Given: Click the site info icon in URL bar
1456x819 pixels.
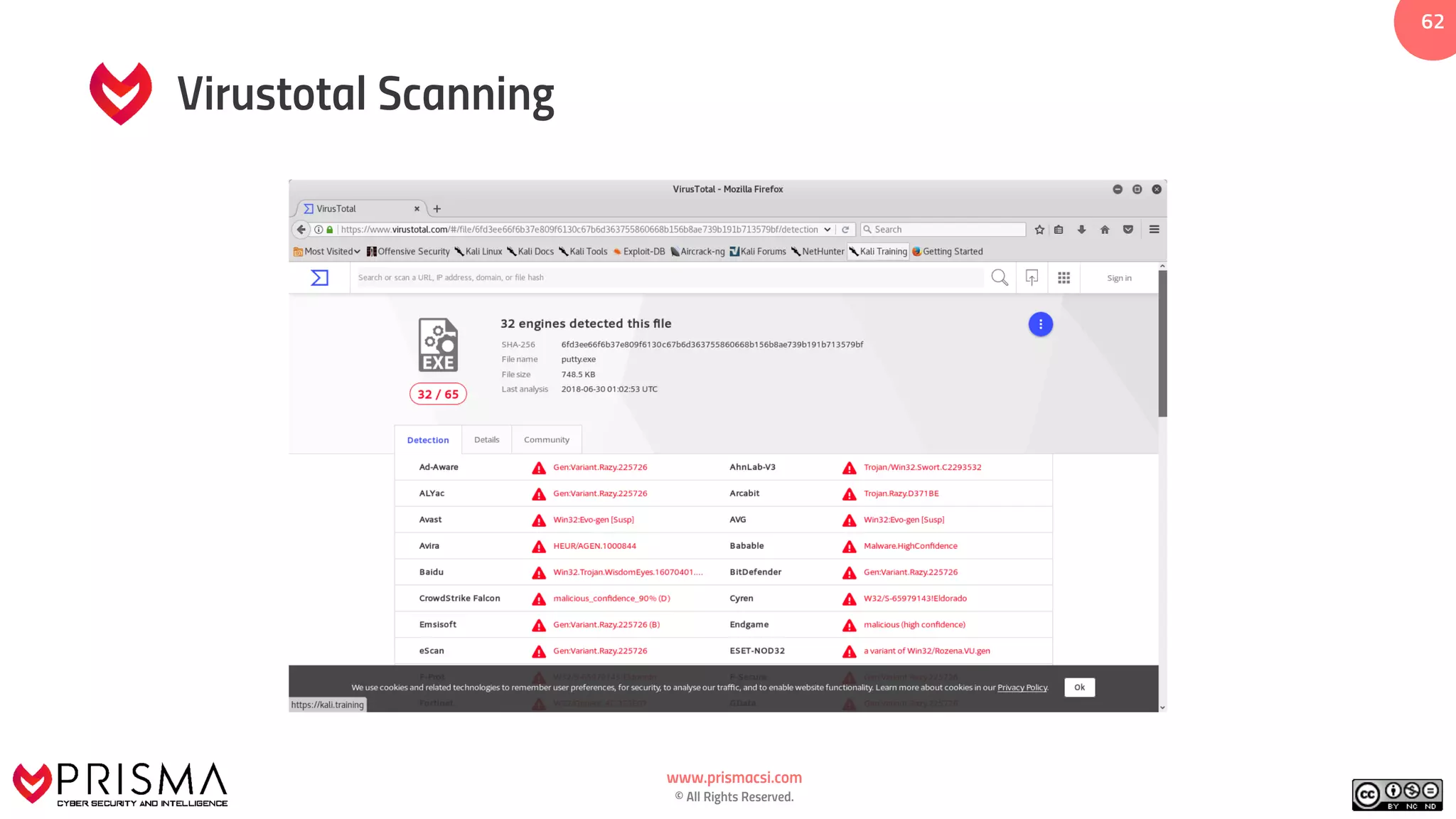Looking at the screenshot, I should pyautogui.click(x=318, y=230).
